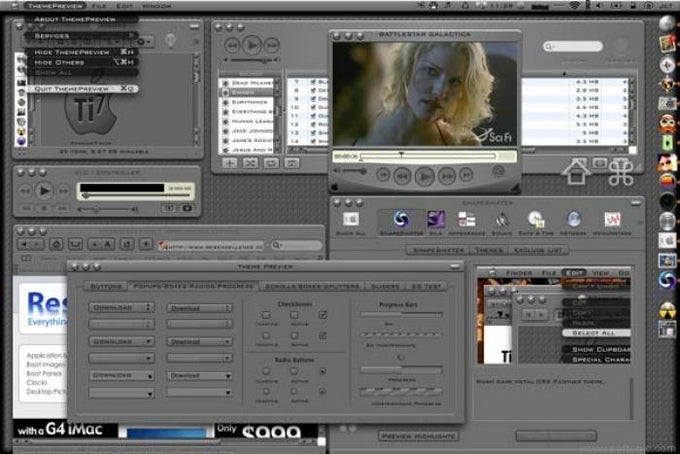Open the Apple menu in the menu bar
The image size is (680, 454).
pos(15,6)
